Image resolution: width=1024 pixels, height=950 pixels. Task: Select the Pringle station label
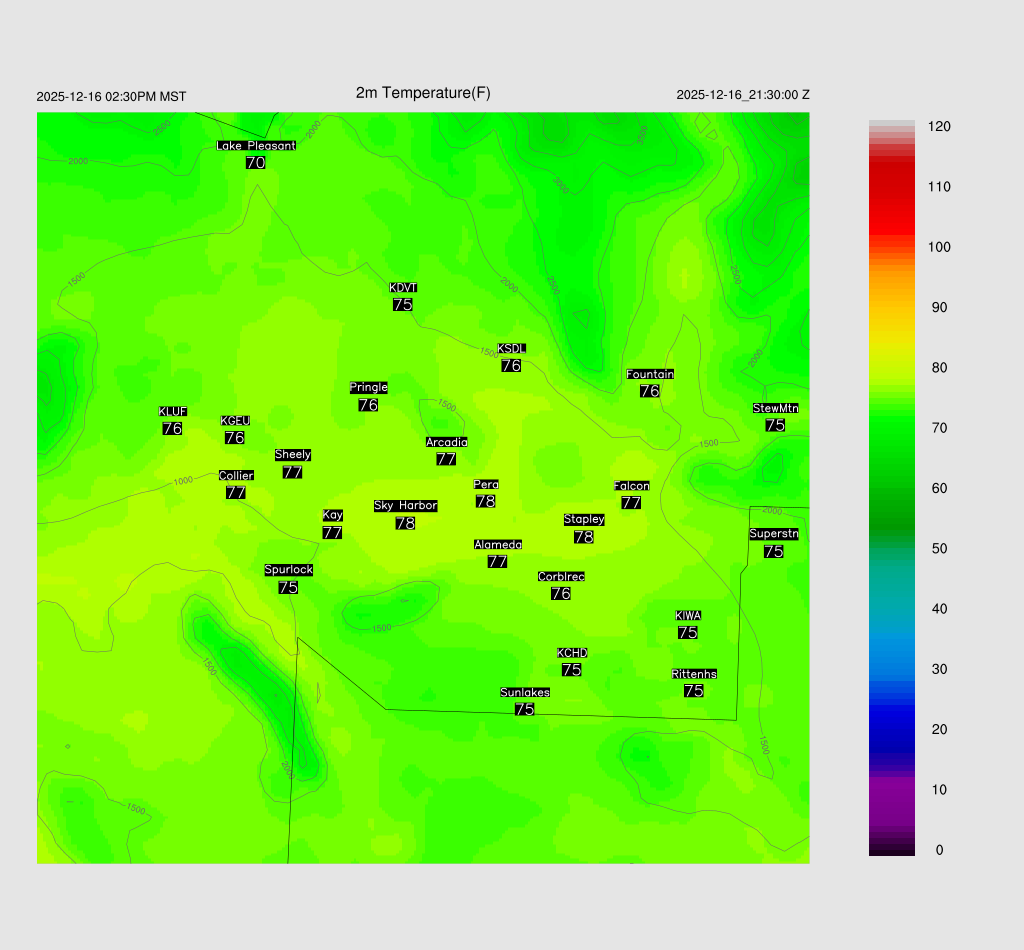coord(368,388)
